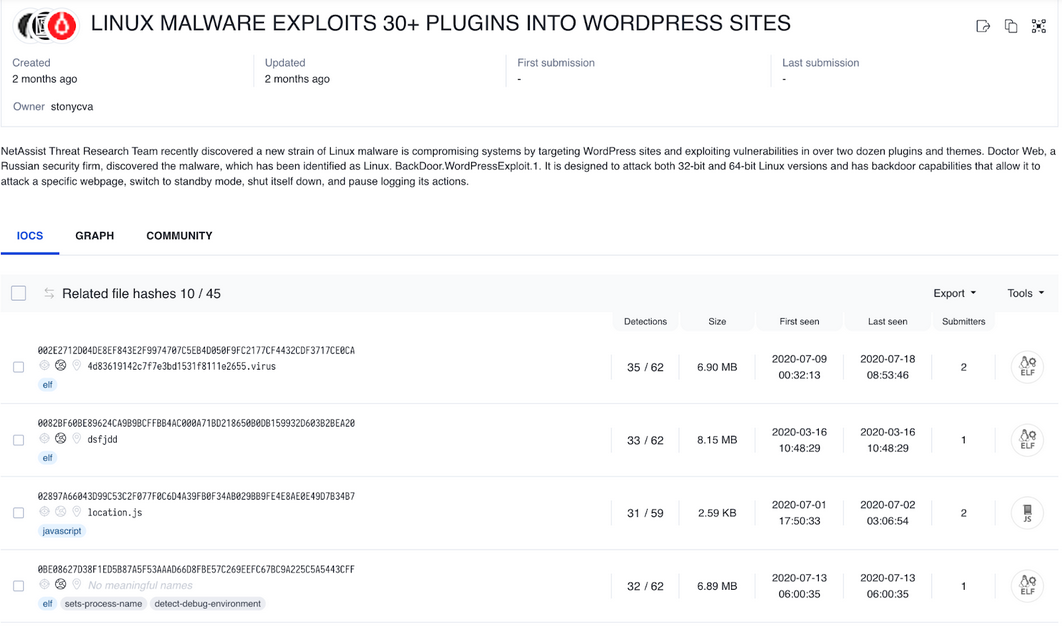This screenshot has width=1062, height=629.
Task: Click the JS file type icon in the 2.59 KB row
Action: [x=1027, y=513]
